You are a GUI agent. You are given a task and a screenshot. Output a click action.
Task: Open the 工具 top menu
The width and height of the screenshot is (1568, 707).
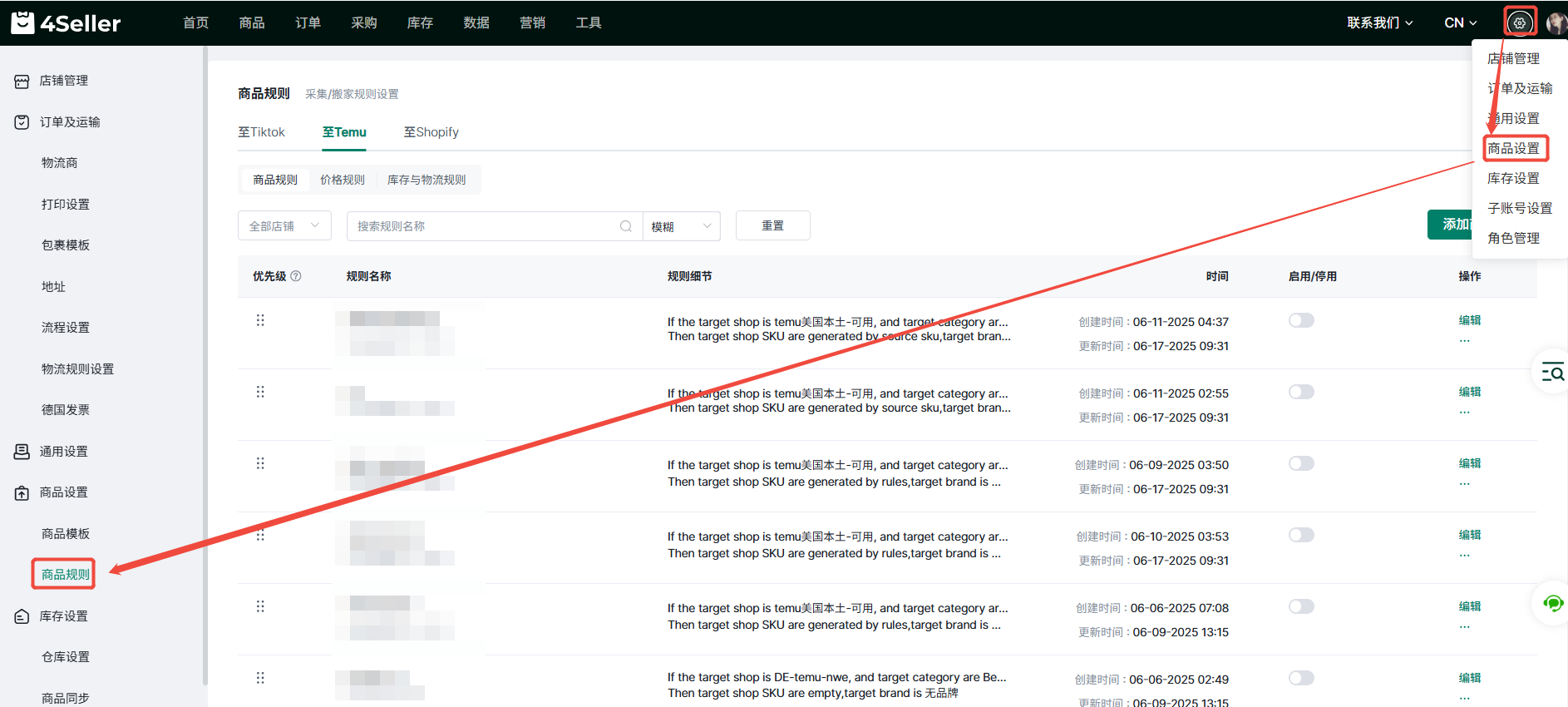pos(589,23)
